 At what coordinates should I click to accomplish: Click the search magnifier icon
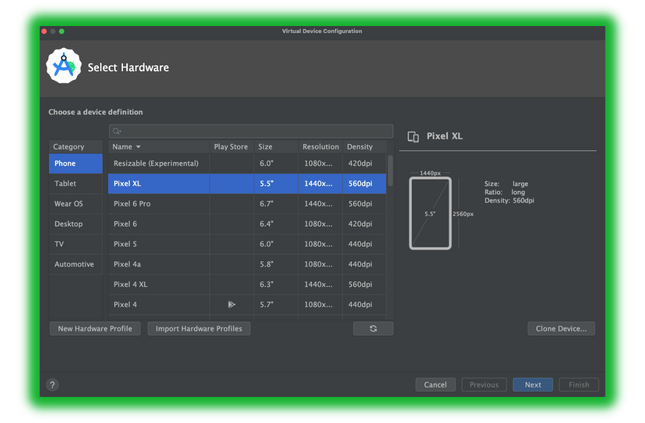pos(117,131)
